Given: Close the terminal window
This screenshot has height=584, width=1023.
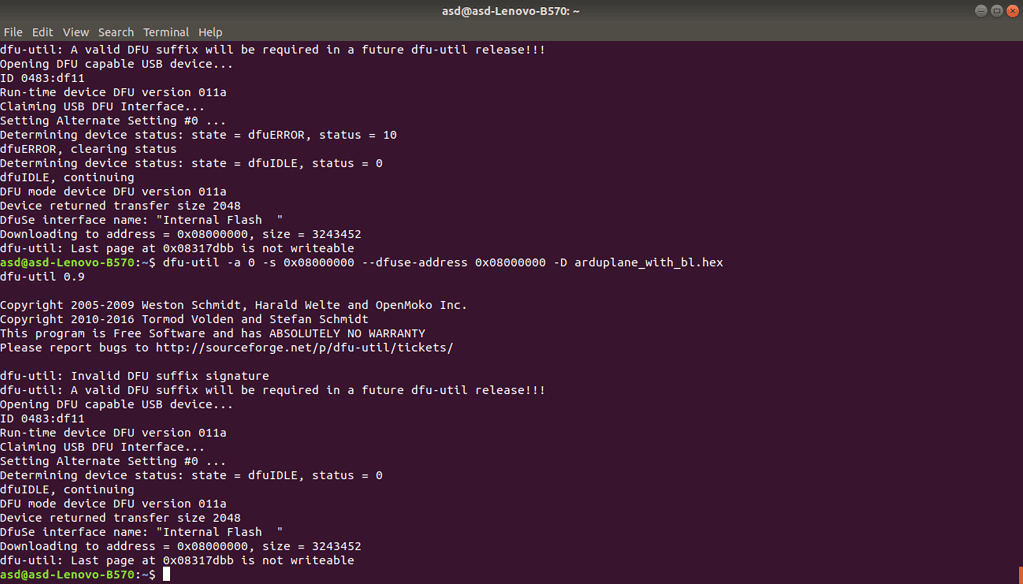Looking at the screenshot, I should point(1012,11).
